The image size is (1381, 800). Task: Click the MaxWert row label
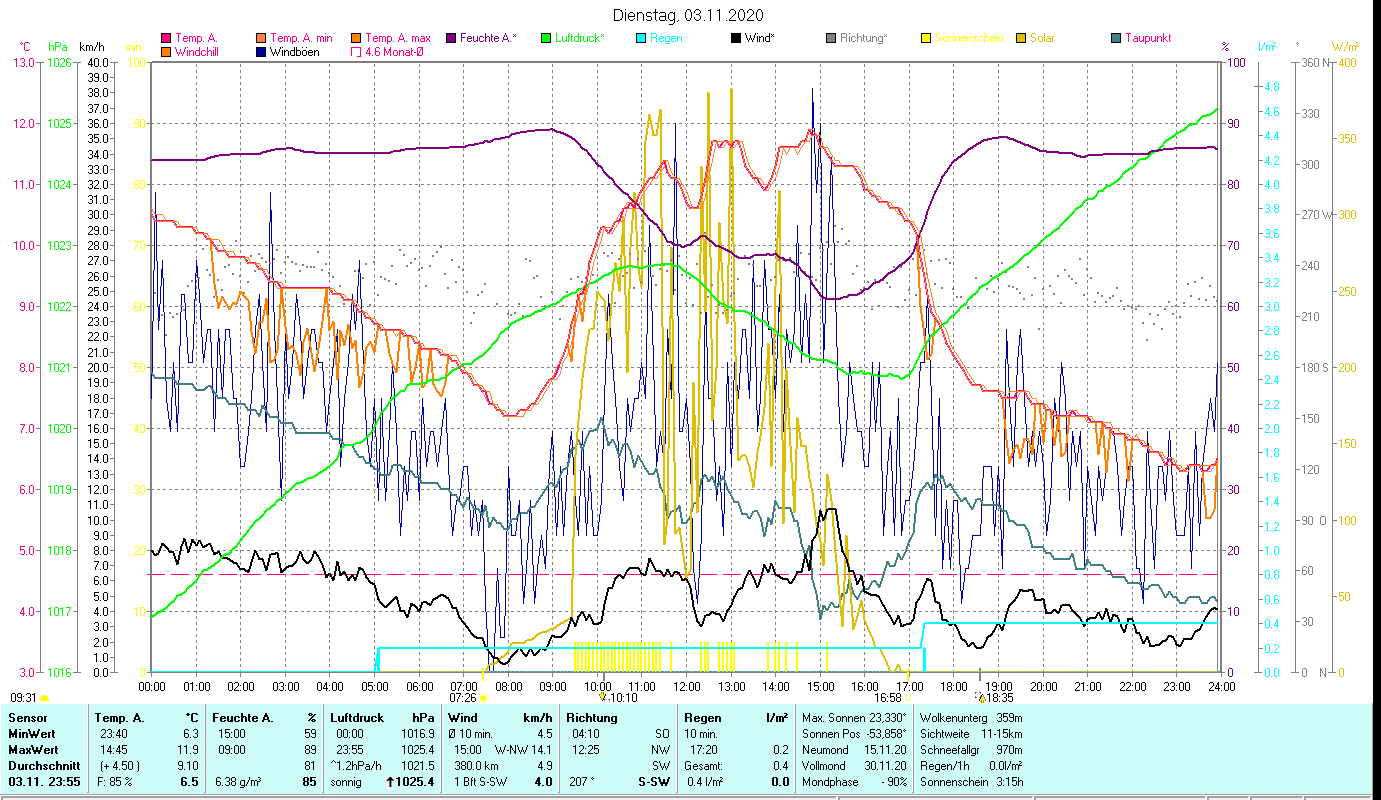(34, 750)
